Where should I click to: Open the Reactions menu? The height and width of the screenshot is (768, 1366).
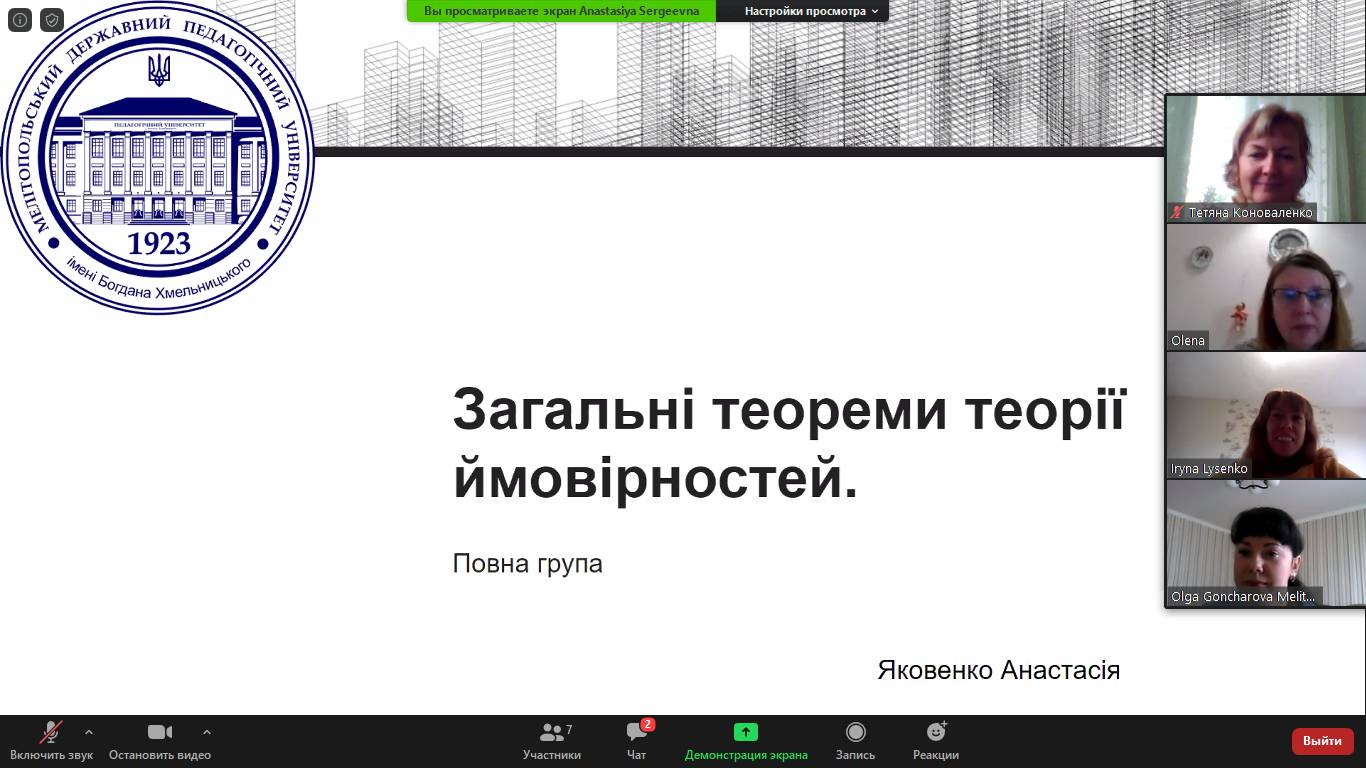coord(935,741)
